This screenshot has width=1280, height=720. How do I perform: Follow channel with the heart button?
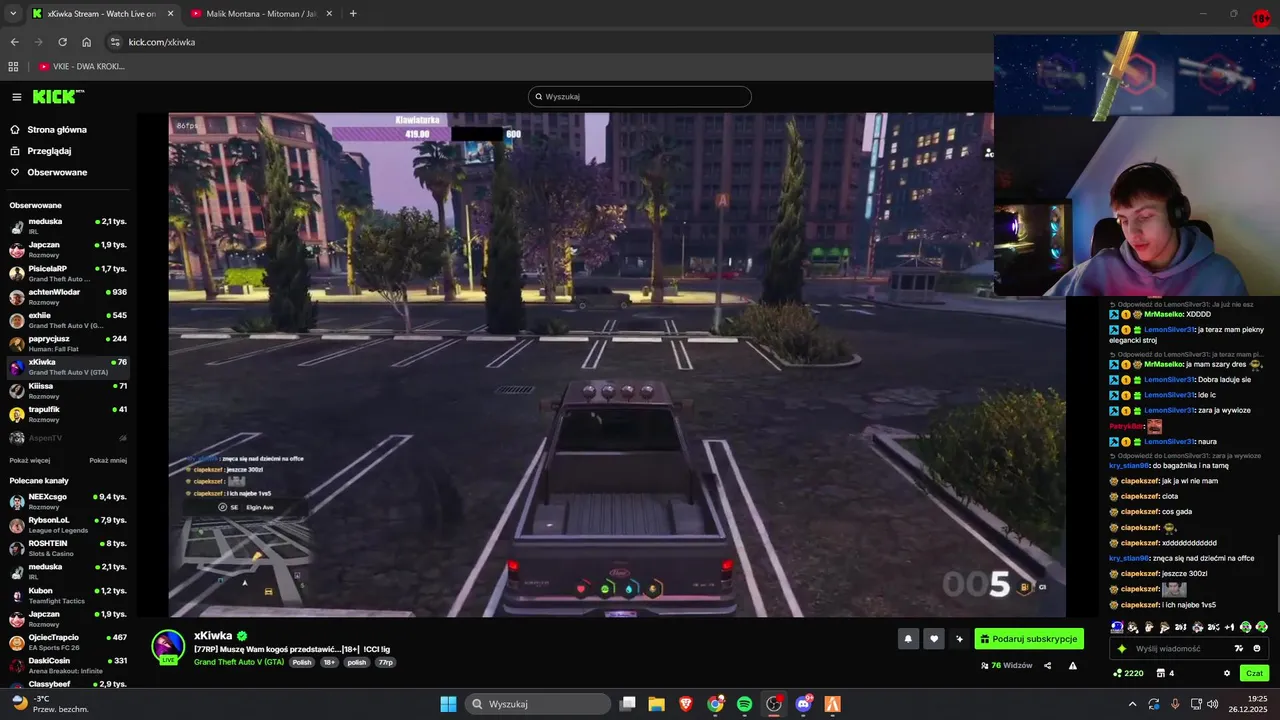point(934,639)
